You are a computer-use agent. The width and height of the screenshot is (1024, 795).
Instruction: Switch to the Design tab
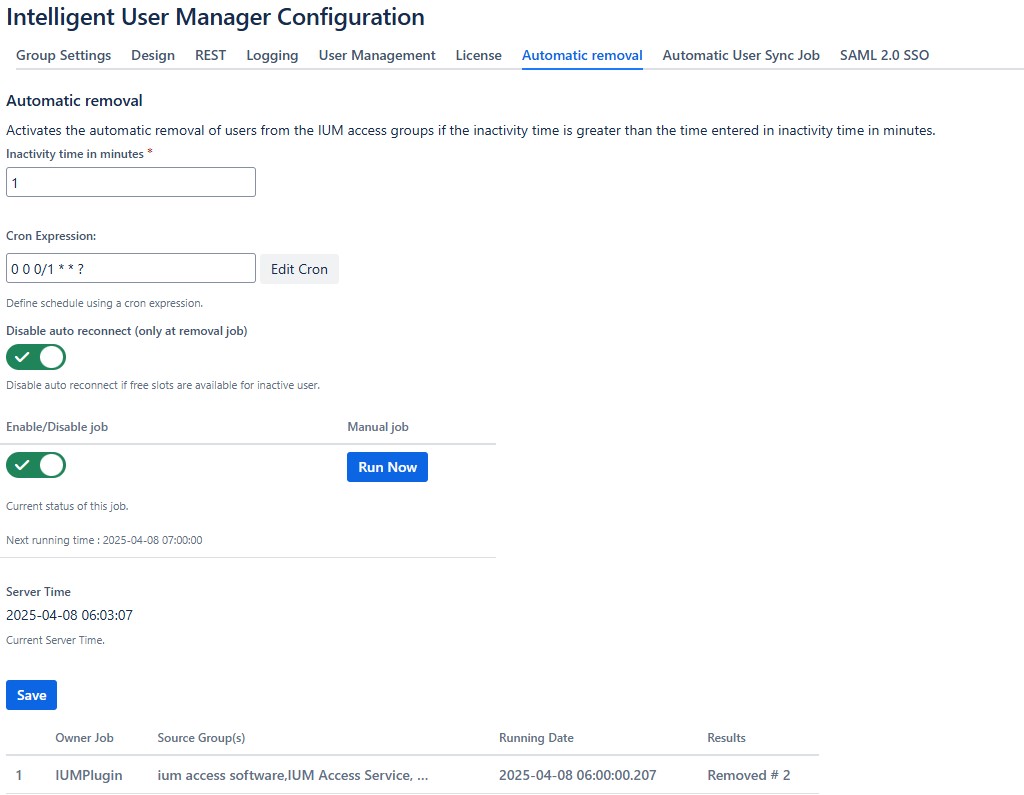[153, 55]
